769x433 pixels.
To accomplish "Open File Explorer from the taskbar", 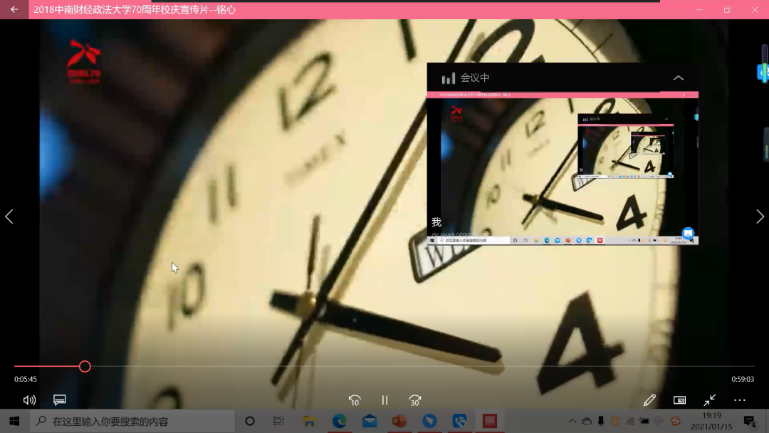I will click(x=309, y=421).
